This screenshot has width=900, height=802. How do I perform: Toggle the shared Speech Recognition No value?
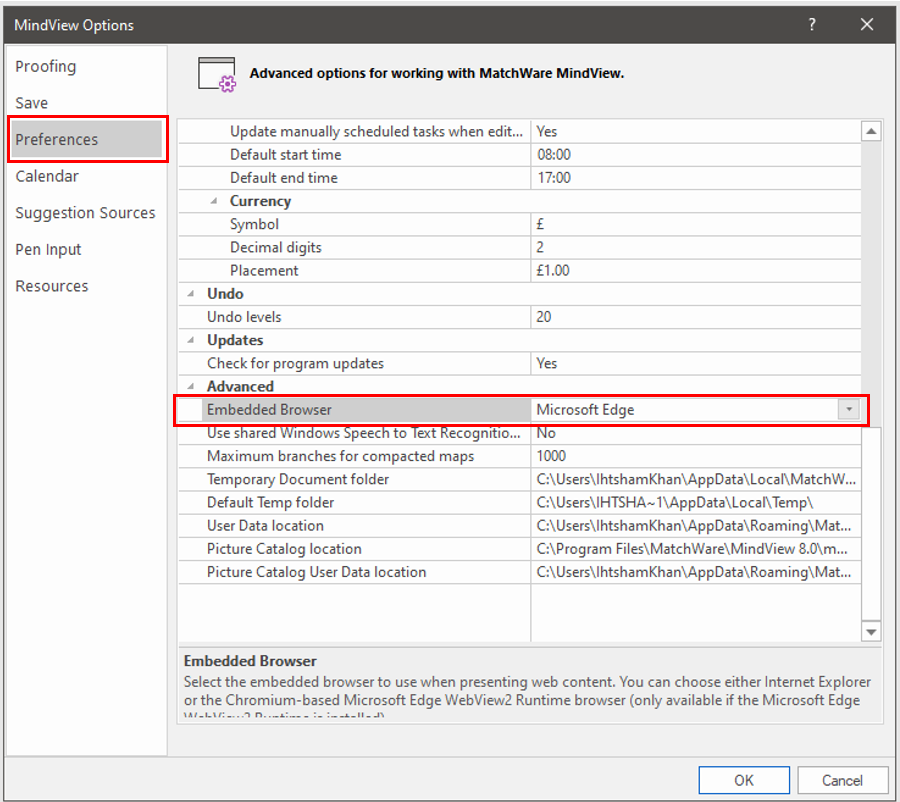pyautogui.click(x=546, y=433)
